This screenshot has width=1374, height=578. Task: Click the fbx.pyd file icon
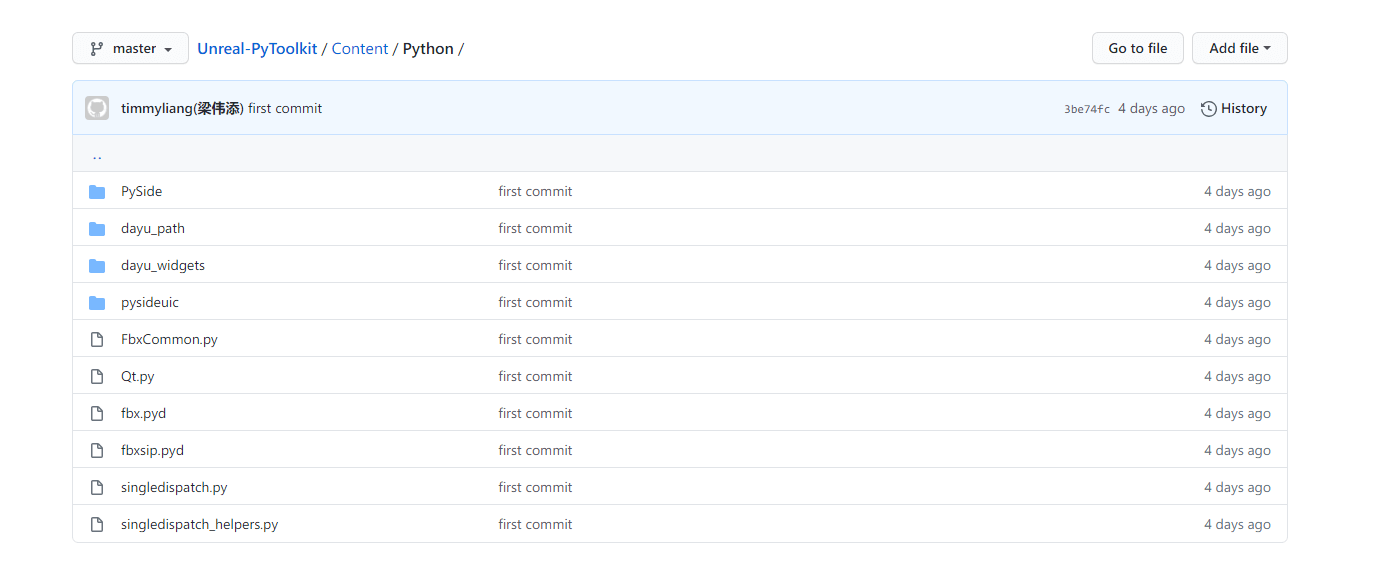point(97,413)
